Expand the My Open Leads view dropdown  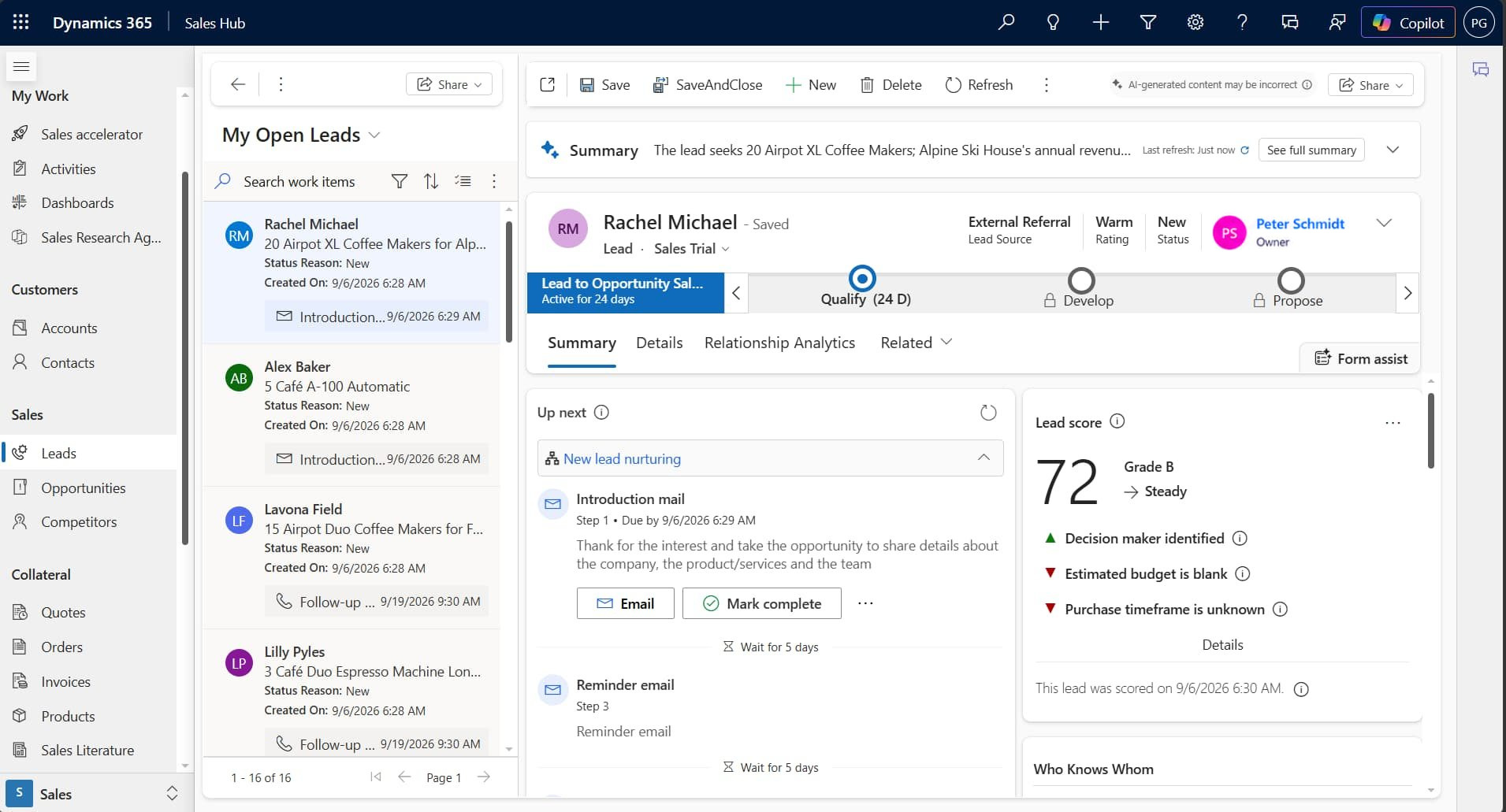375,135
